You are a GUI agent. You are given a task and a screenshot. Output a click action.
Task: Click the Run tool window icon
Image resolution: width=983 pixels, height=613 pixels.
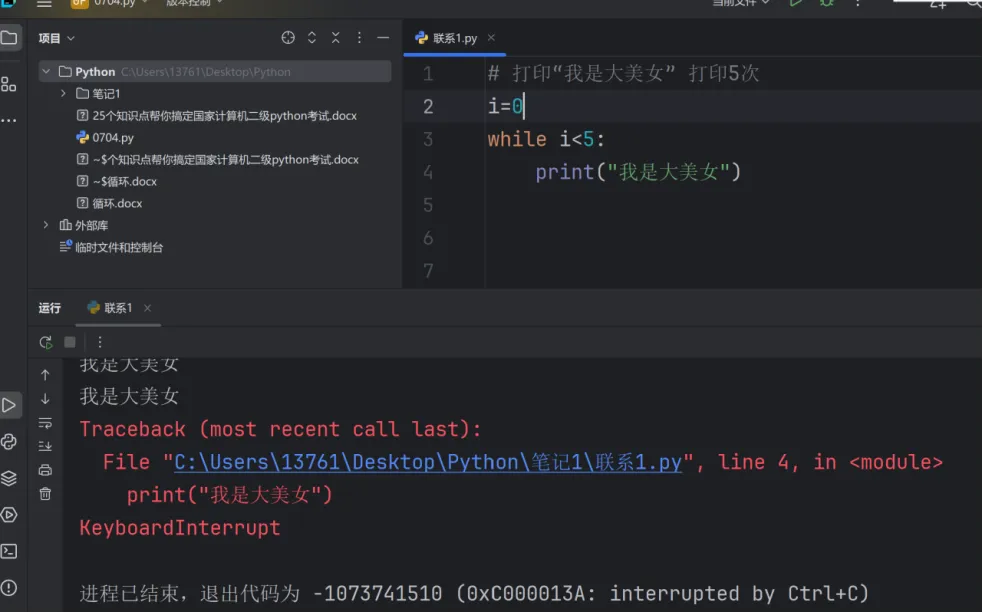9,405
